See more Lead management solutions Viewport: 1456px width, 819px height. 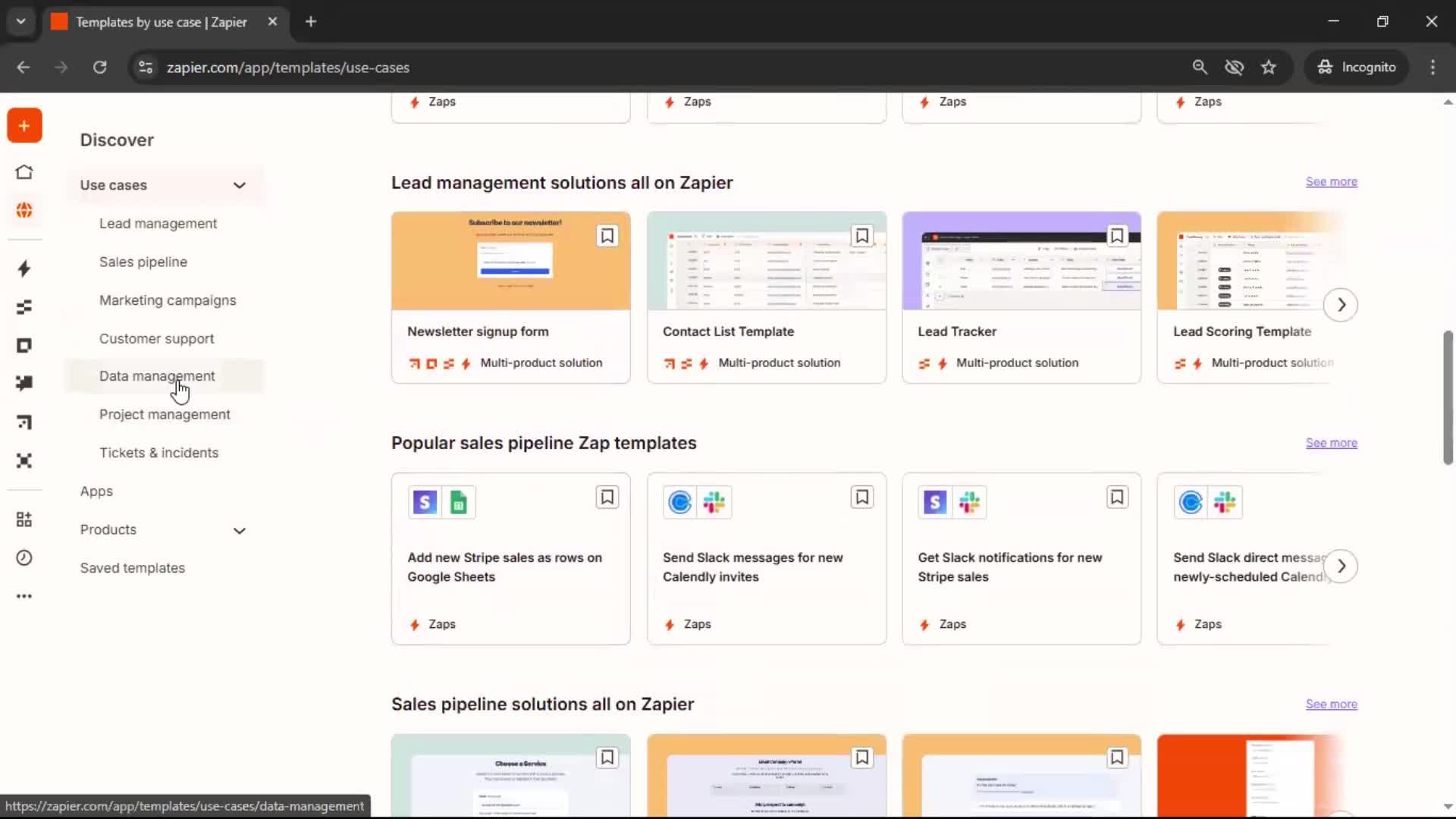pos(1331,182)
